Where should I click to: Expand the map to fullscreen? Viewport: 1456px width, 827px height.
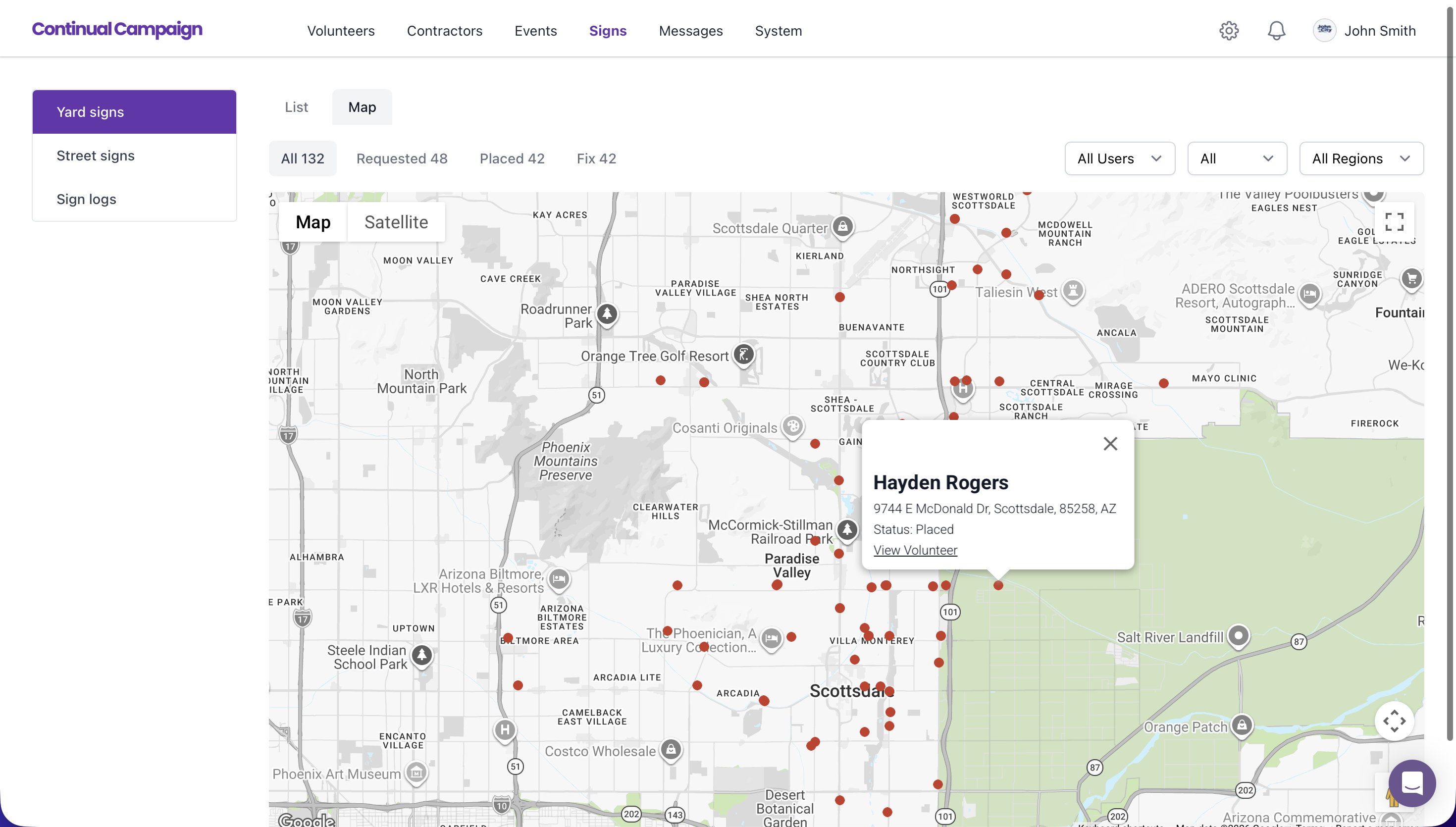[1395, 221]
